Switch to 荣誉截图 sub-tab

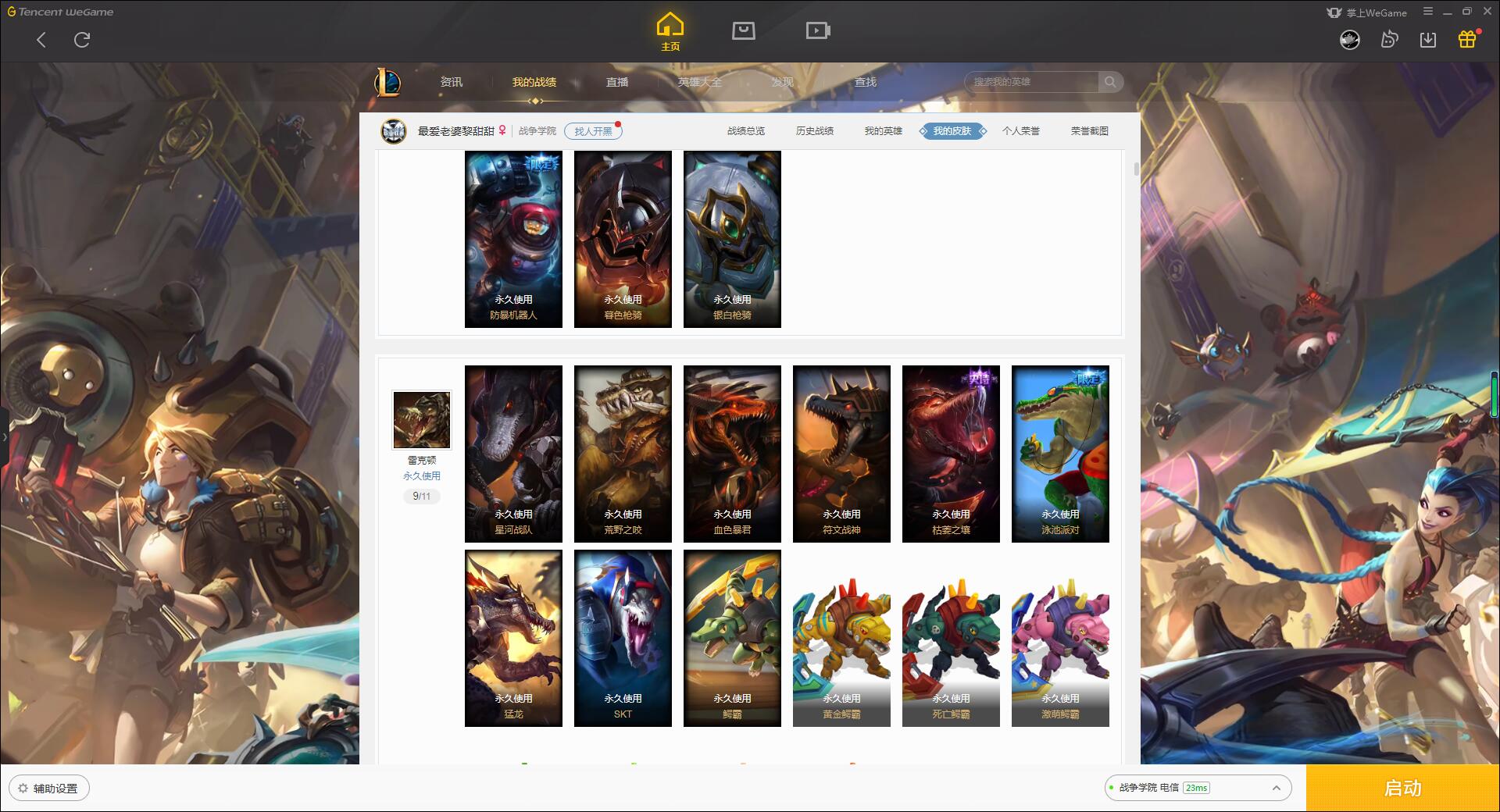click(x=1090, y=131)
